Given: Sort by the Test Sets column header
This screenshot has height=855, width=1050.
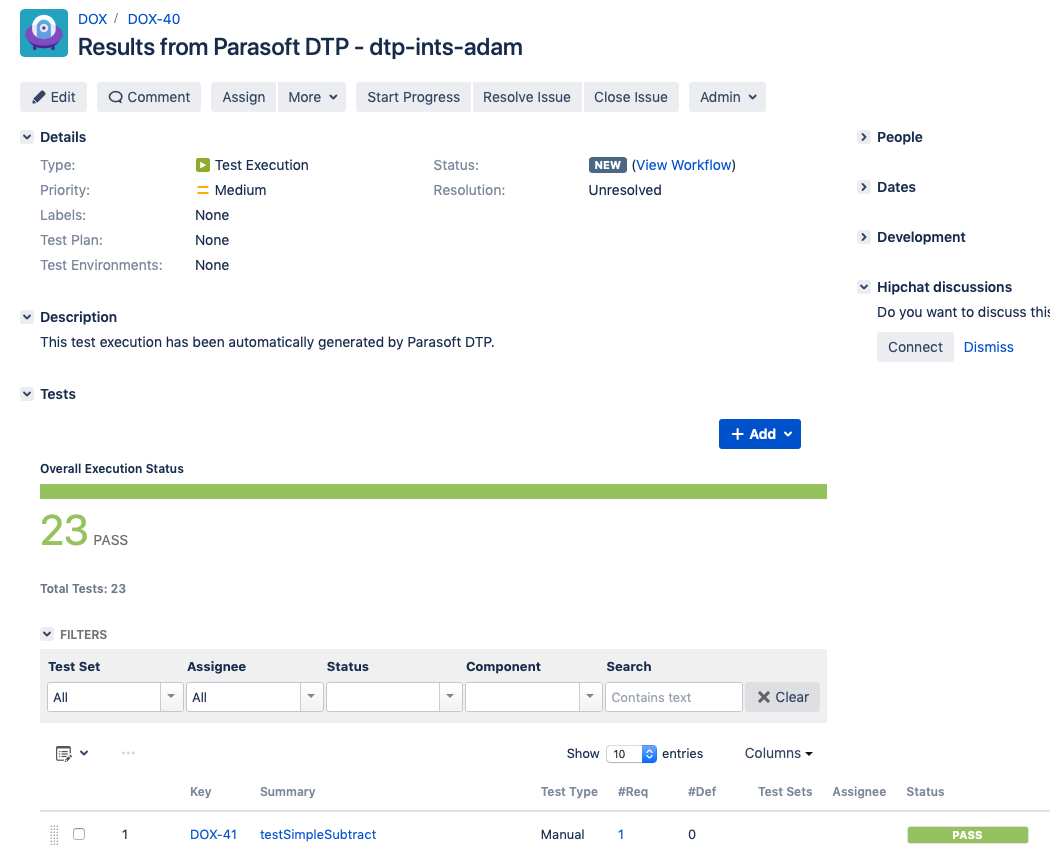Looking at the screenshot, I should (x=785, y=791).
